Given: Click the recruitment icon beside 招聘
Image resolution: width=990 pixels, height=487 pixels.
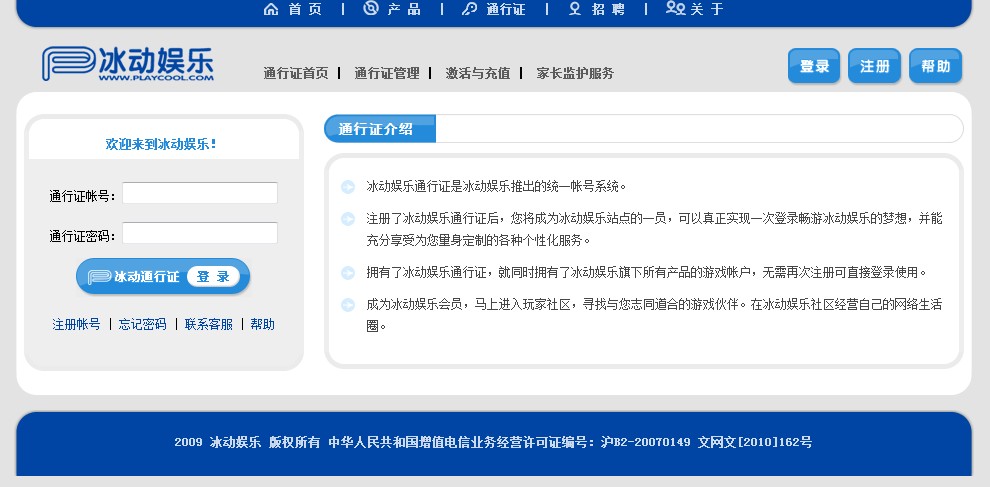Looking at the screenshot, I should click(574, 9).
